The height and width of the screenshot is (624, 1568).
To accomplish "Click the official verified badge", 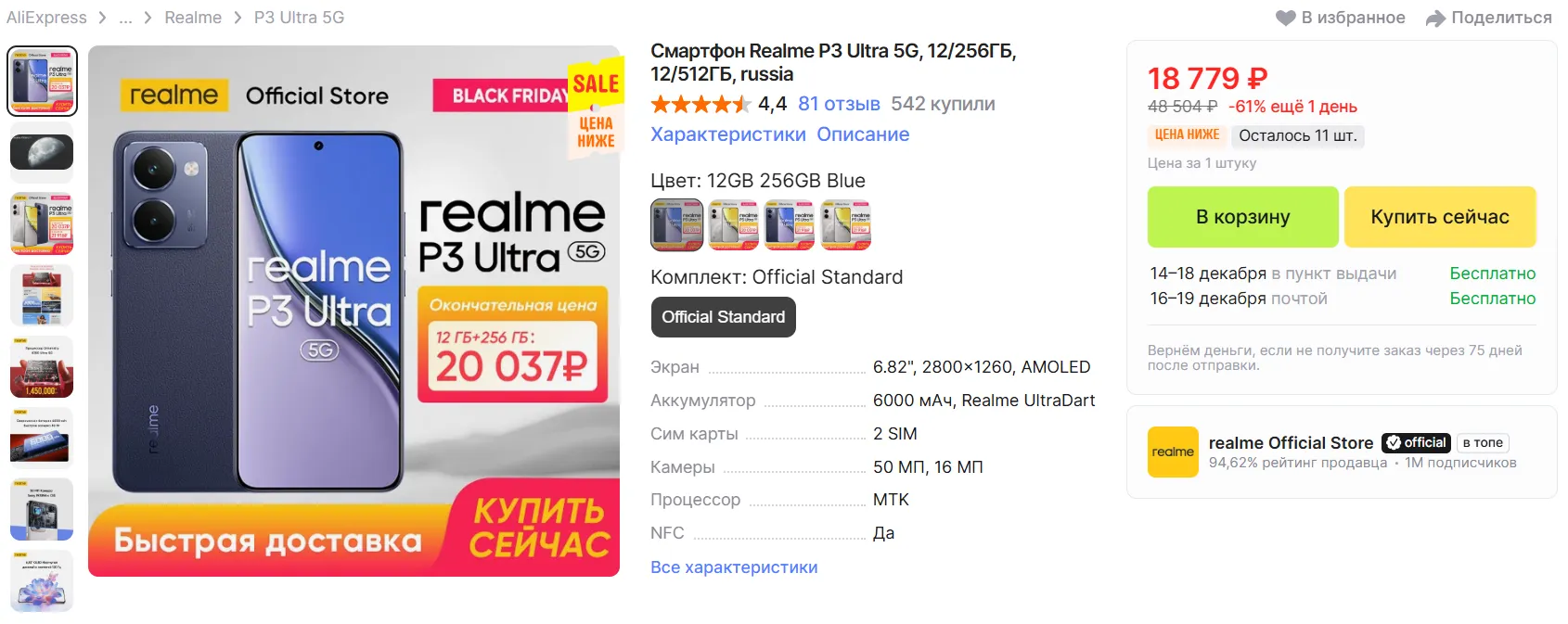I will coord(1416,442).
